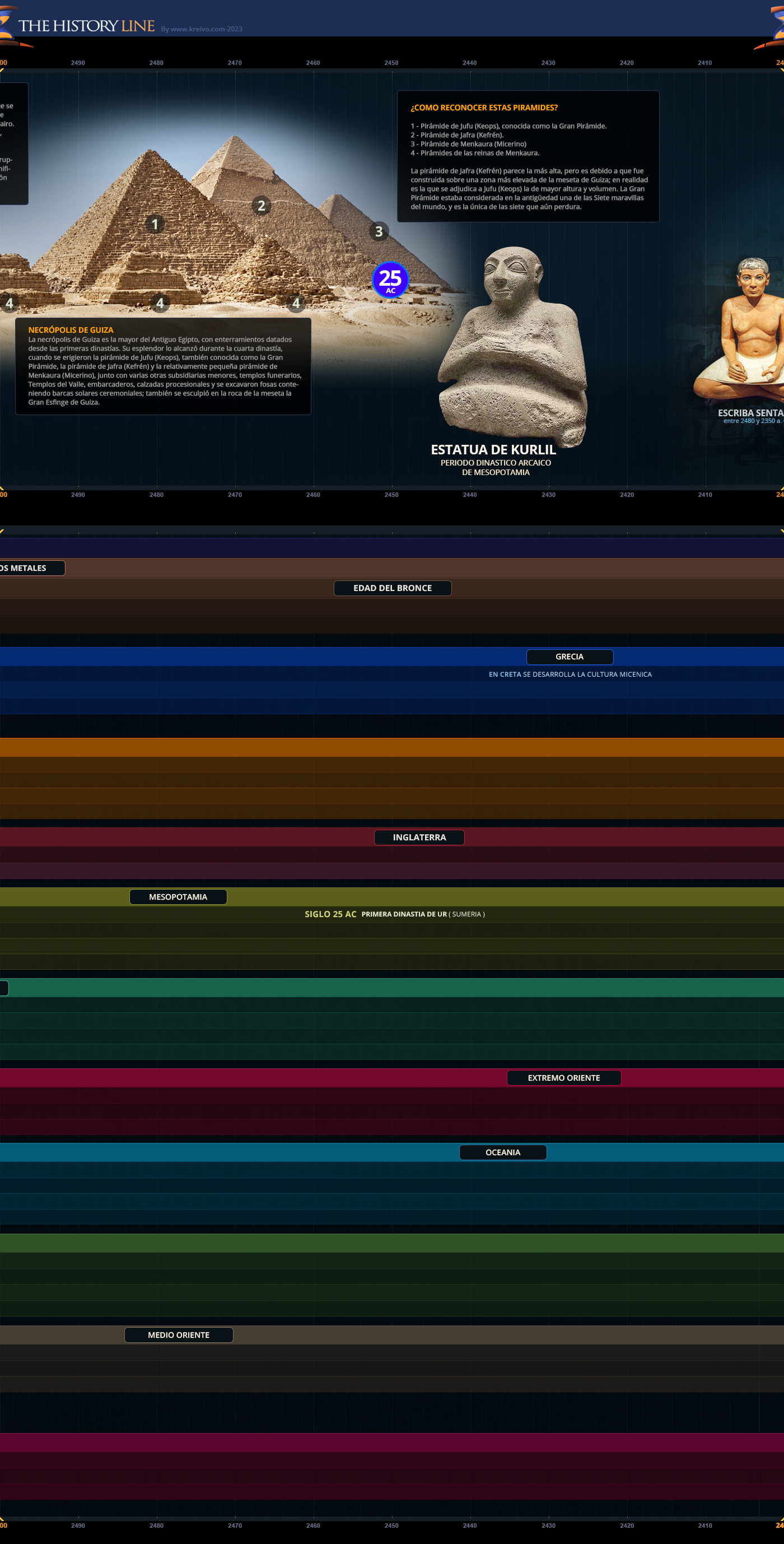The image size is (784, 1544).
Task: Click year 2420 on the bottom ruler
Action: [x=627, y=1526]
